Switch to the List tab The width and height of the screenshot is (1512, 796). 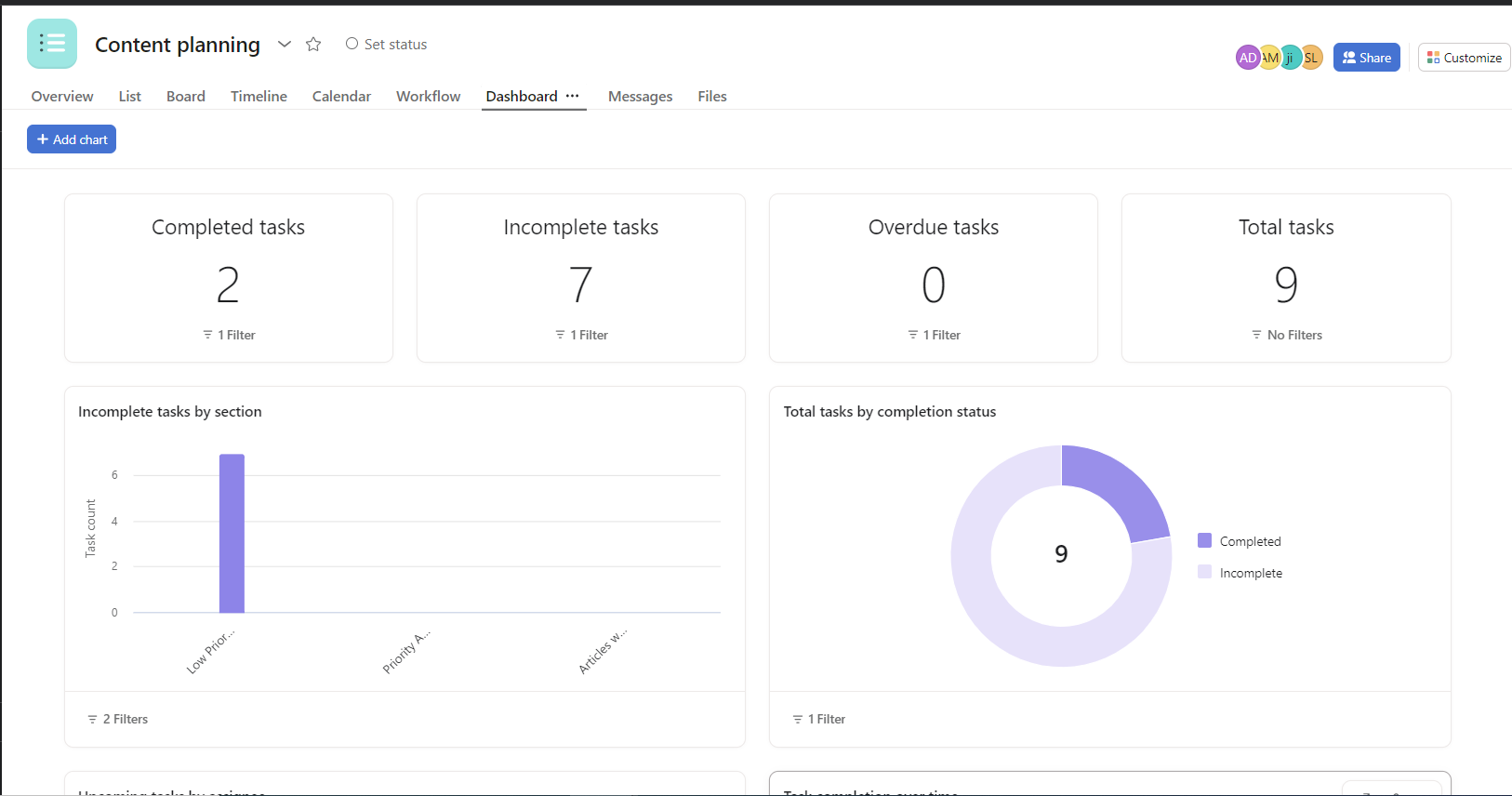click(129, 97)
